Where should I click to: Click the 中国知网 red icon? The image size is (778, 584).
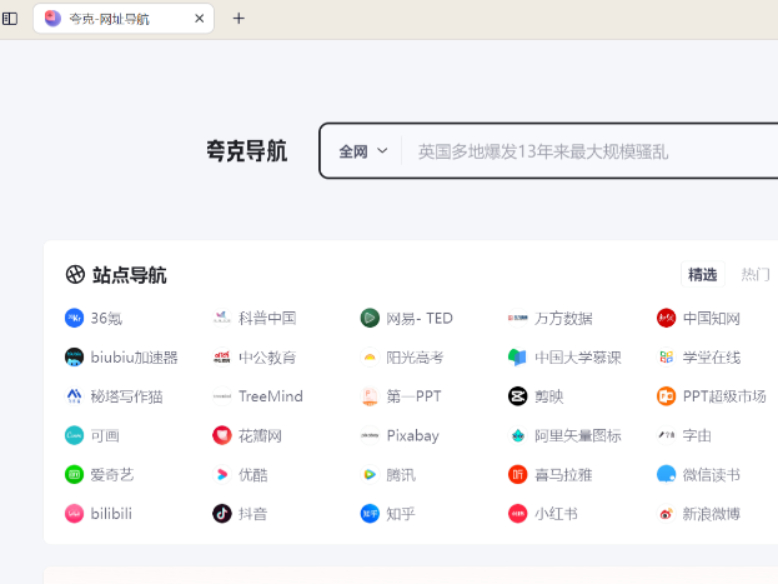pyautogui.click(x=666, y=318)
